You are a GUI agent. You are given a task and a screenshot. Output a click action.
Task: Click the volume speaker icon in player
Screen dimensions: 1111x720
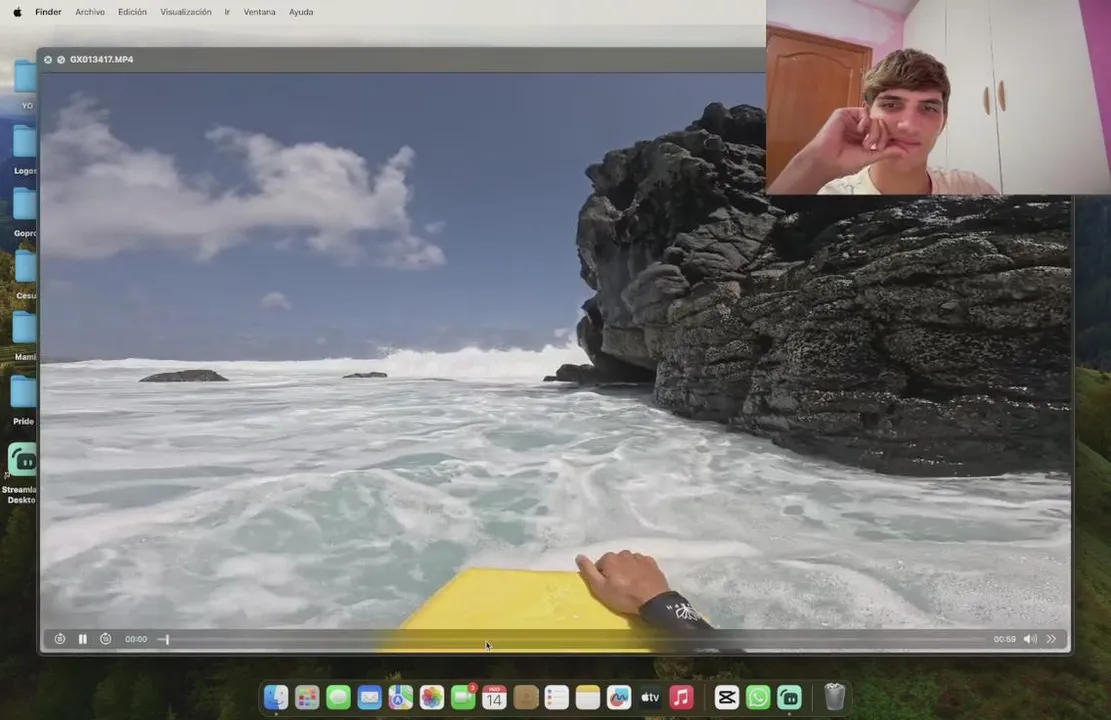click(x=1030, y=639)
